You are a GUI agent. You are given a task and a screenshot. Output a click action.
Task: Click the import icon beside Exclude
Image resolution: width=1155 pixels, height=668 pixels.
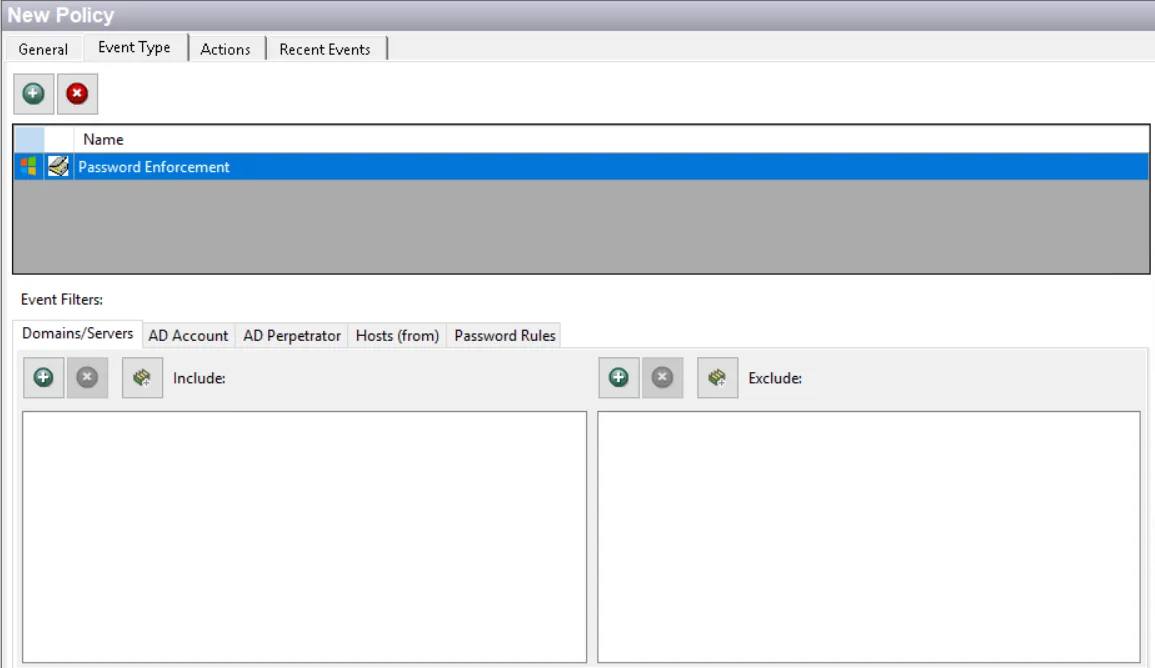click(717, 378)
